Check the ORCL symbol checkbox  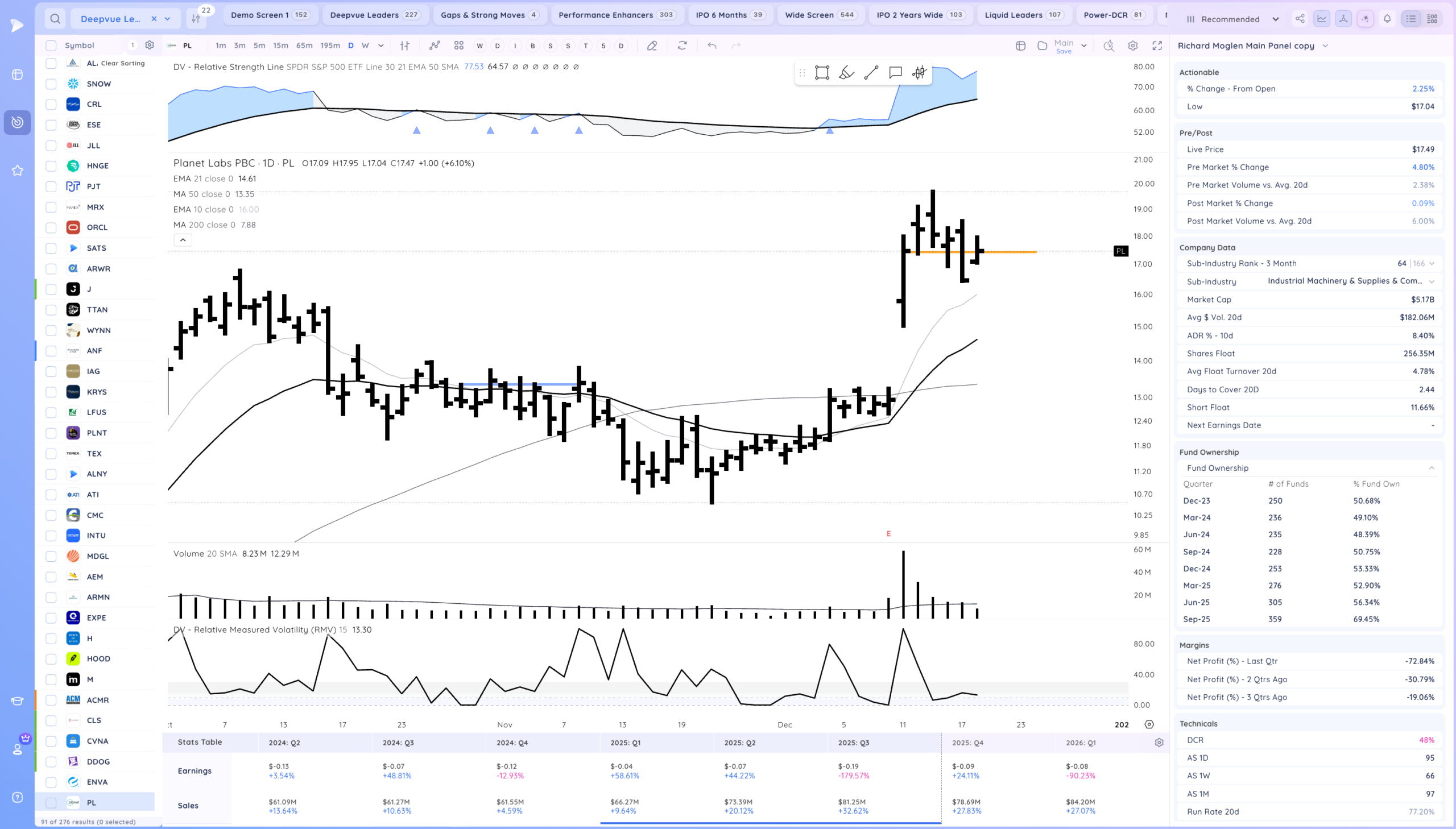pos(51,228)
